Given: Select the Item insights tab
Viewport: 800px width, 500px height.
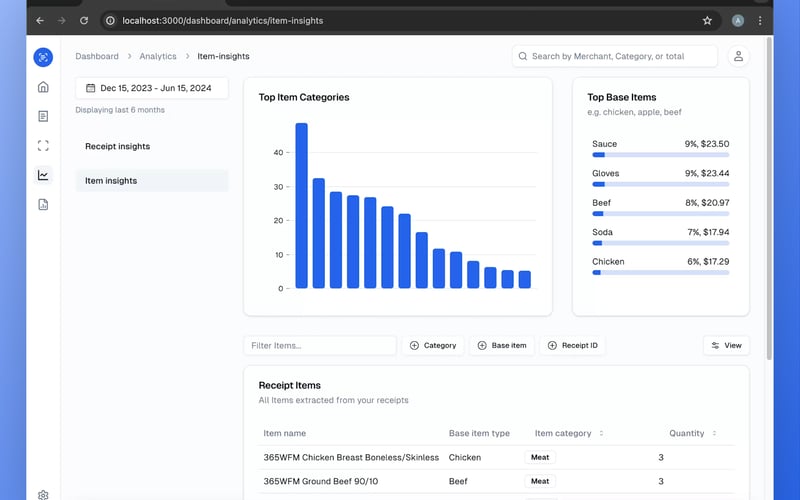Looking at the screenshot, I should click(x=111, y=181).
